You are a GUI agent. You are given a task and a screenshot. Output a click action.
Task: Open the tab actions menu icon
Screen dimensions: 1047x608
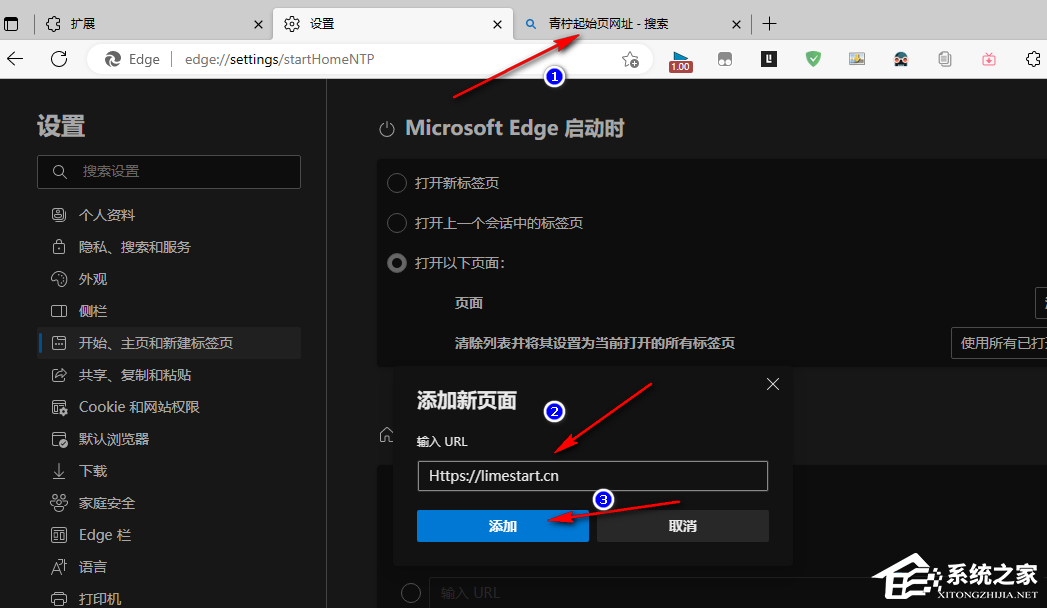pyautogui.click(x=12, y=24)
